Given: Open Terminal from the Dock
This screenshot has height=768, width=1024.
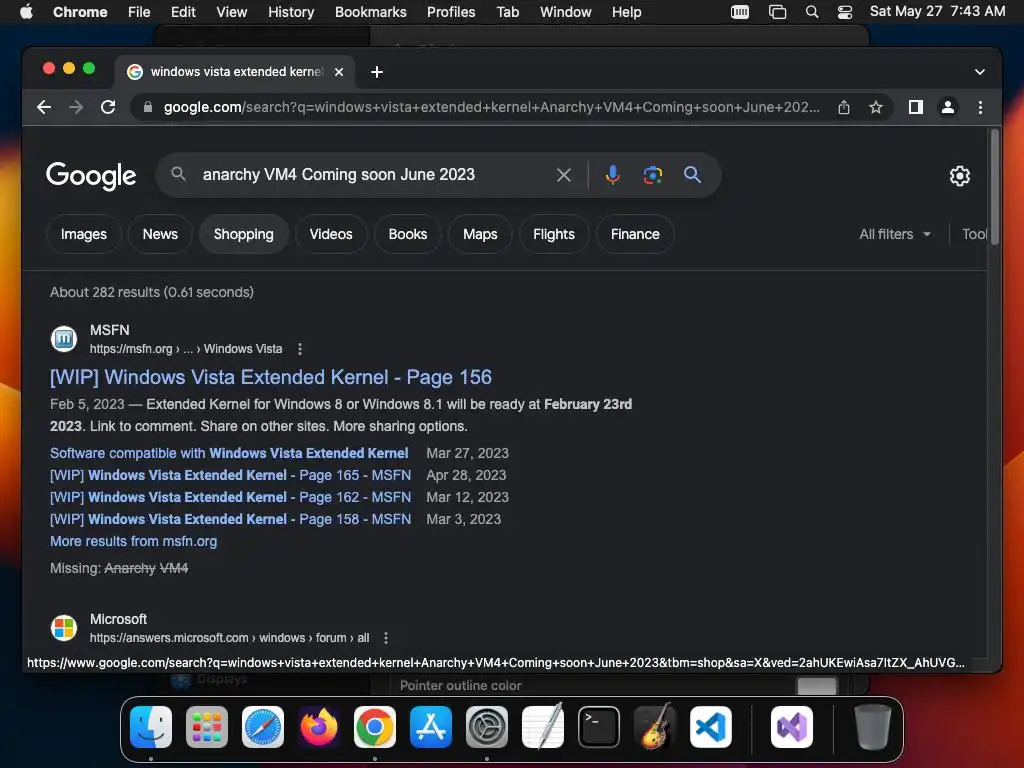Looking at the screenshot, I should pyautogui.click(x=599, y=726).
